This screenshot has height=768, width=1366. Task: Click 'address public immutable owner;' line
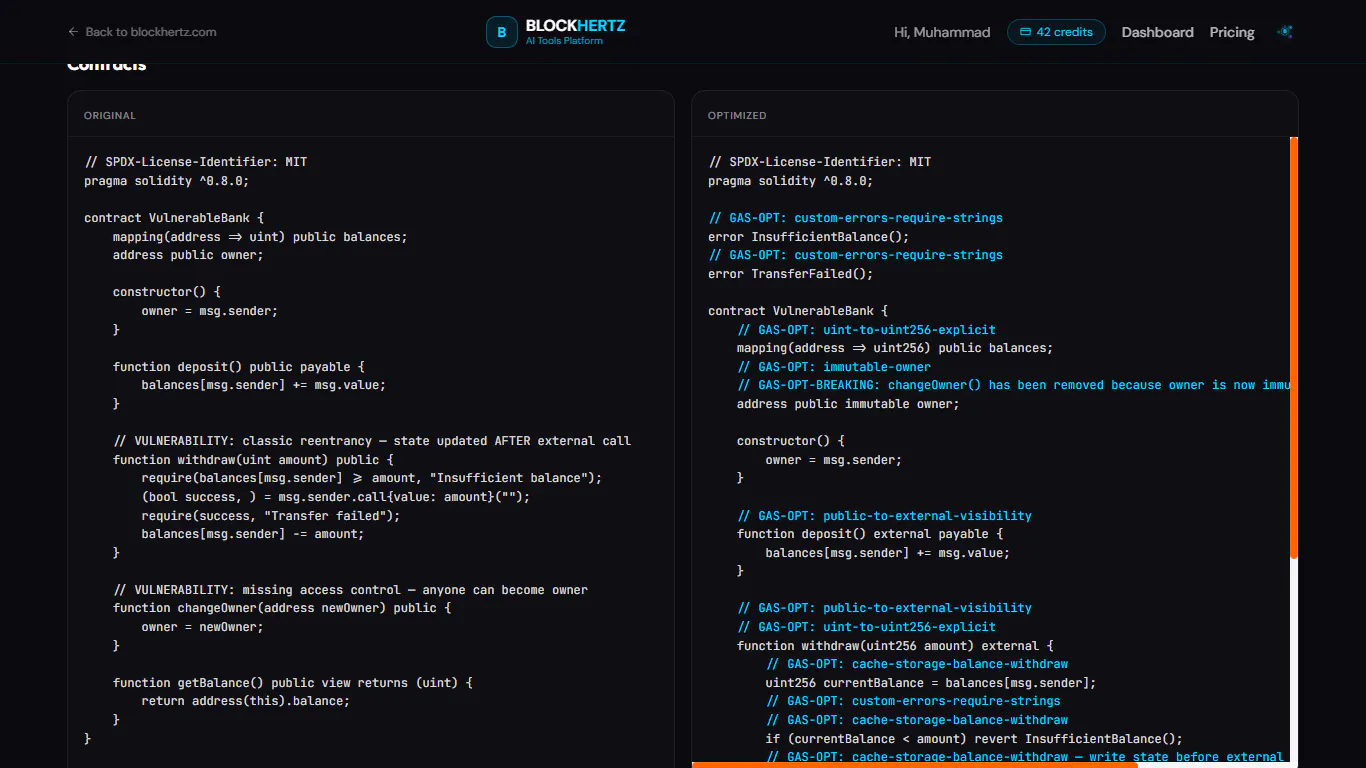point(848,404)
